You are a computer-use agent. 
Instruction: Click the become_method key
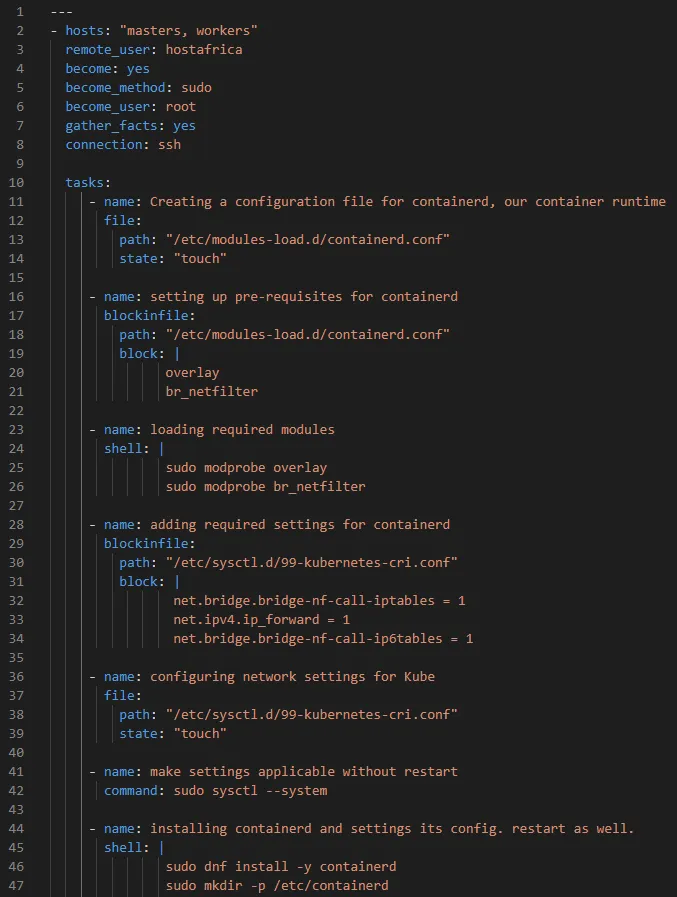click(x=115, y=88)
